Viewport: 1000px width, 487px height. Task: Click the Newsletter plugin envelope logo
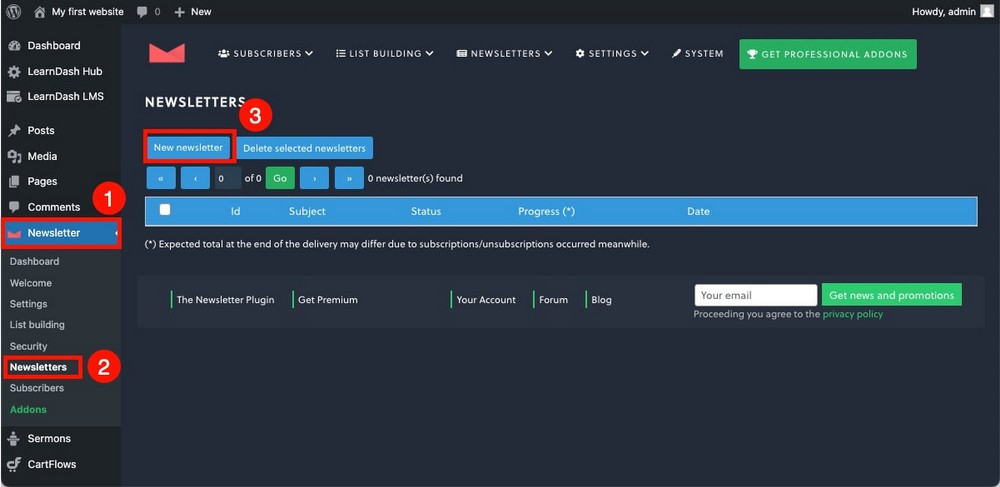click(167, 54)
